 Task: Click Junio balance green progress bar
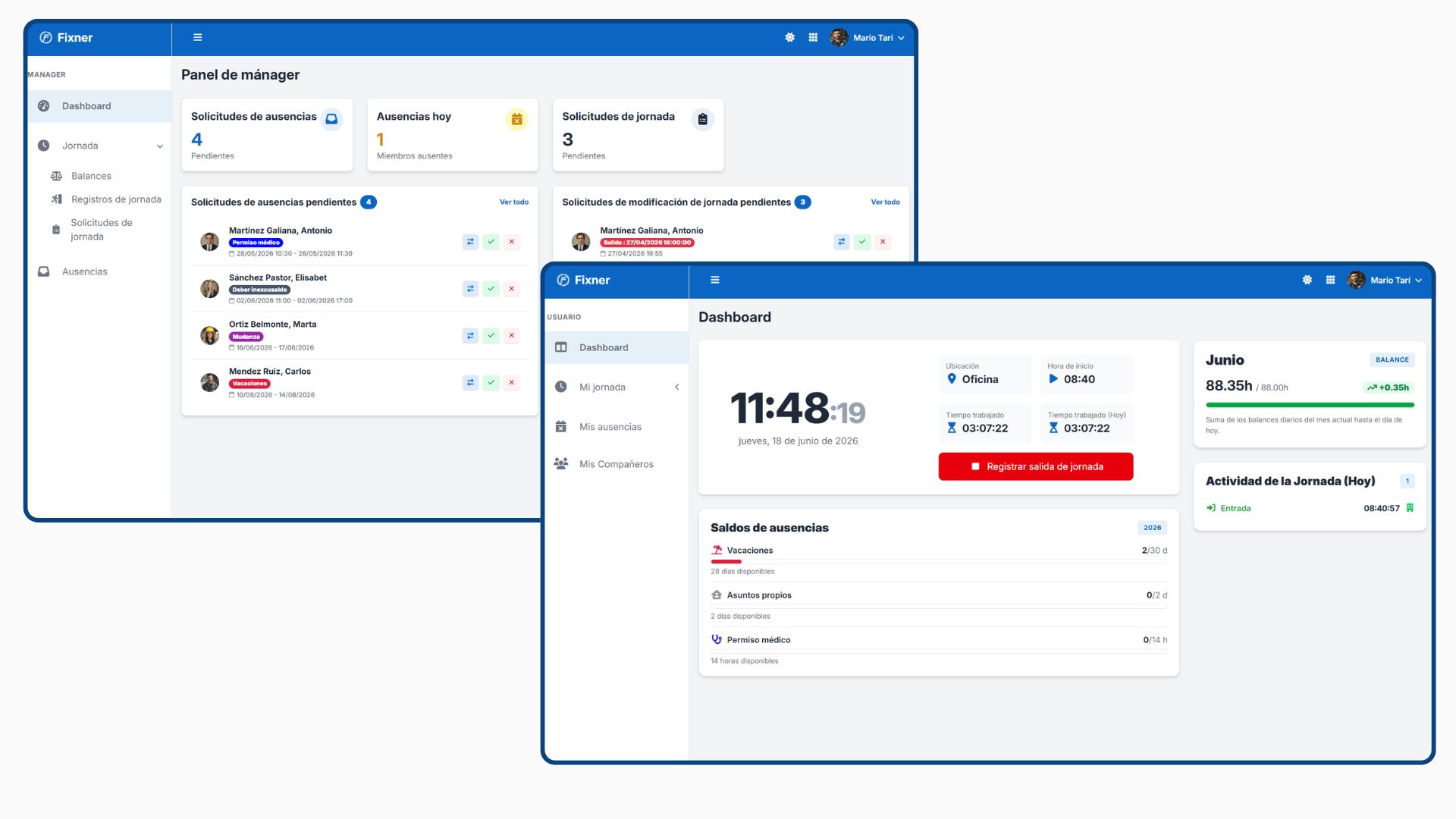point(1310,405)
